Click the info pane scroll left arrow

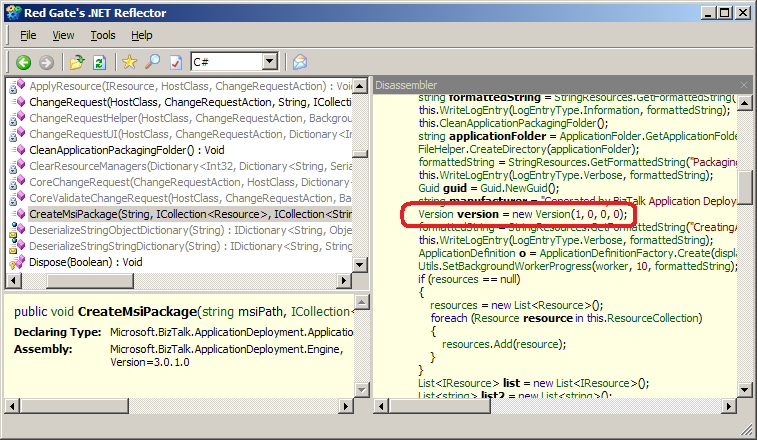13,407
